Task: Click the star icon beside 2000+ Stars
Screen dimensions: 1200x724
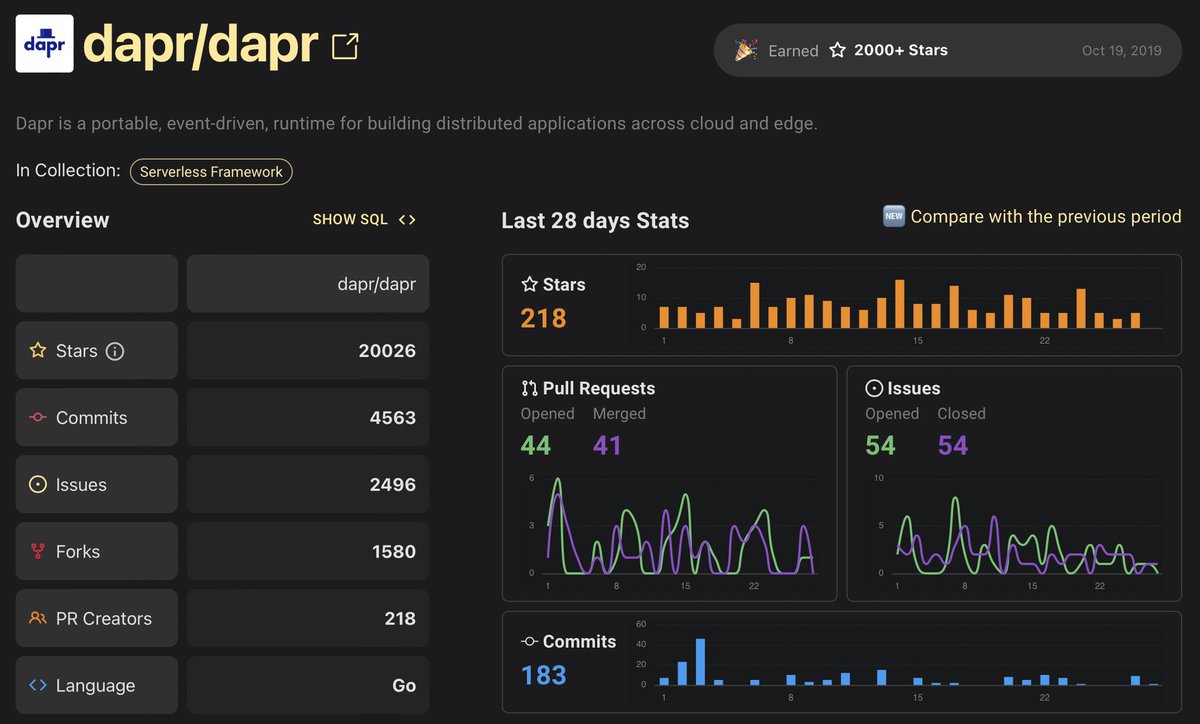Action: (837, 50)
